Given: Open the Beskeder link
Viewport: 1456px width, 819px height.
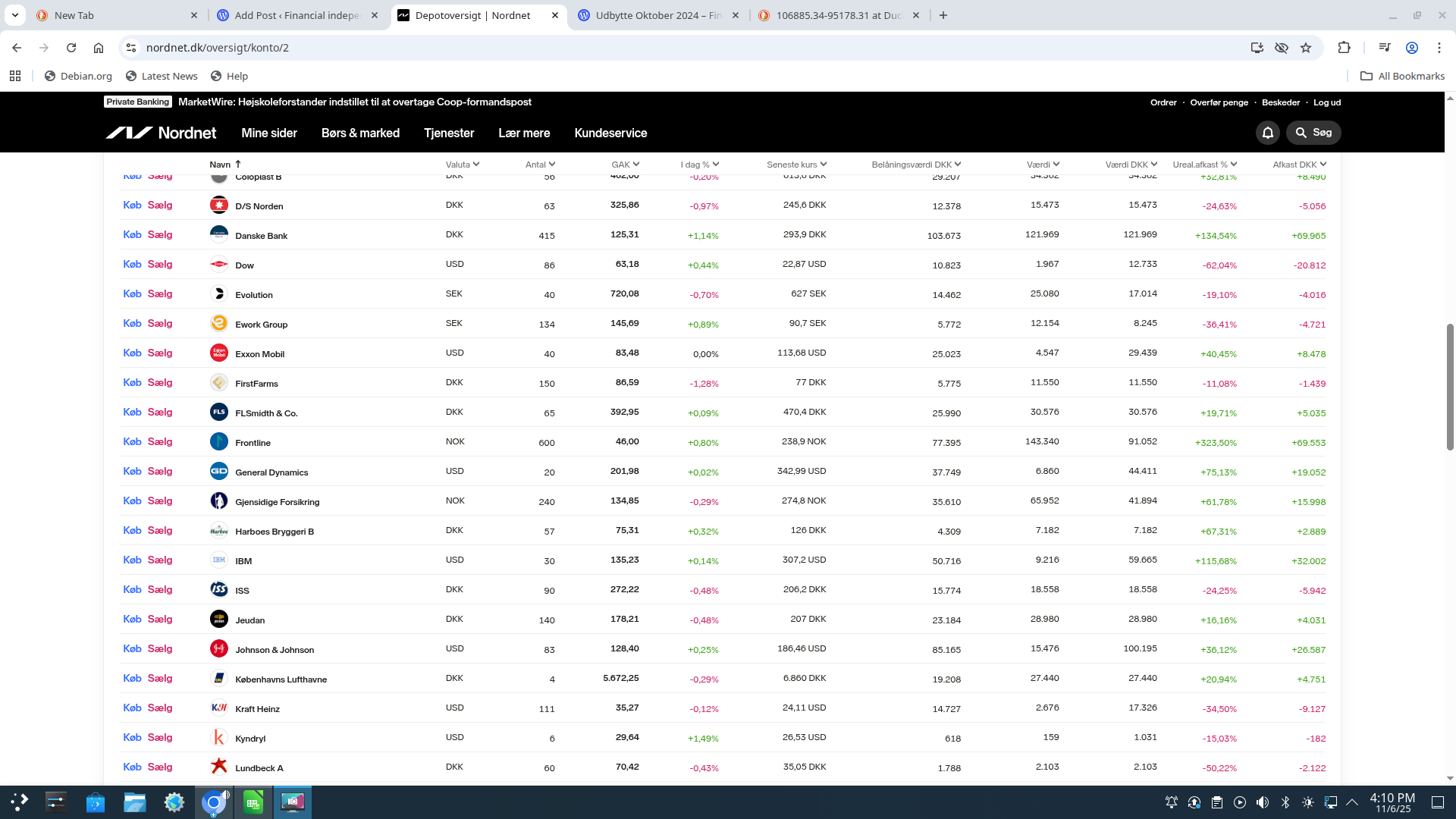Looking at the screenshot, I should [1281, 102].
